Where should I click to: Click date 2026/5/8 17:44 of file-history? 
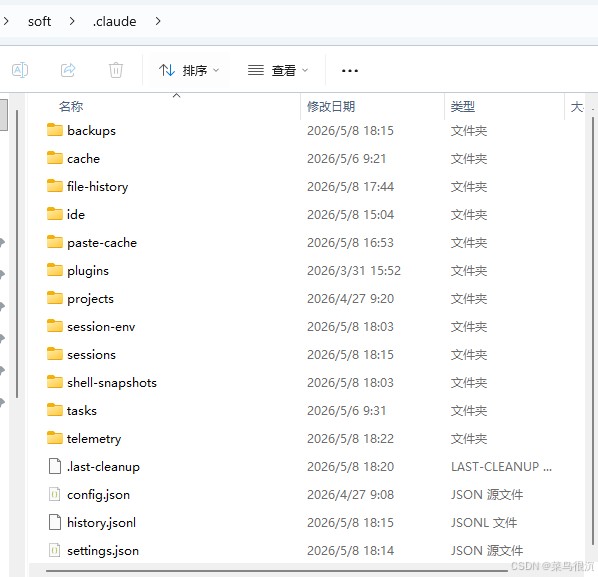click(350, 187)
